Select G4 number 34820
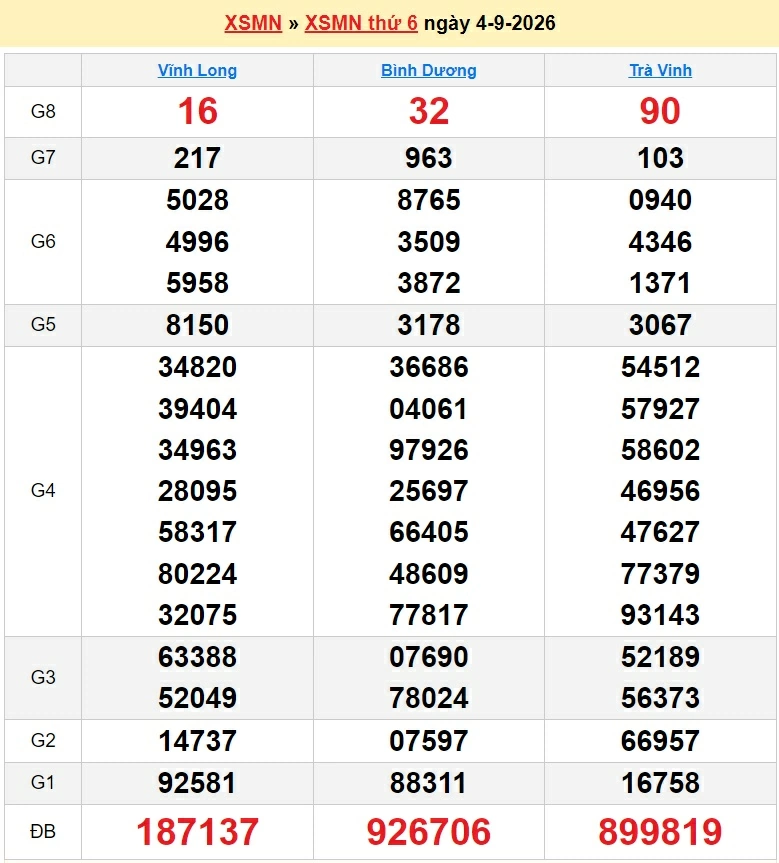This screenshot has height=863, width=779. tap(198, 367)
